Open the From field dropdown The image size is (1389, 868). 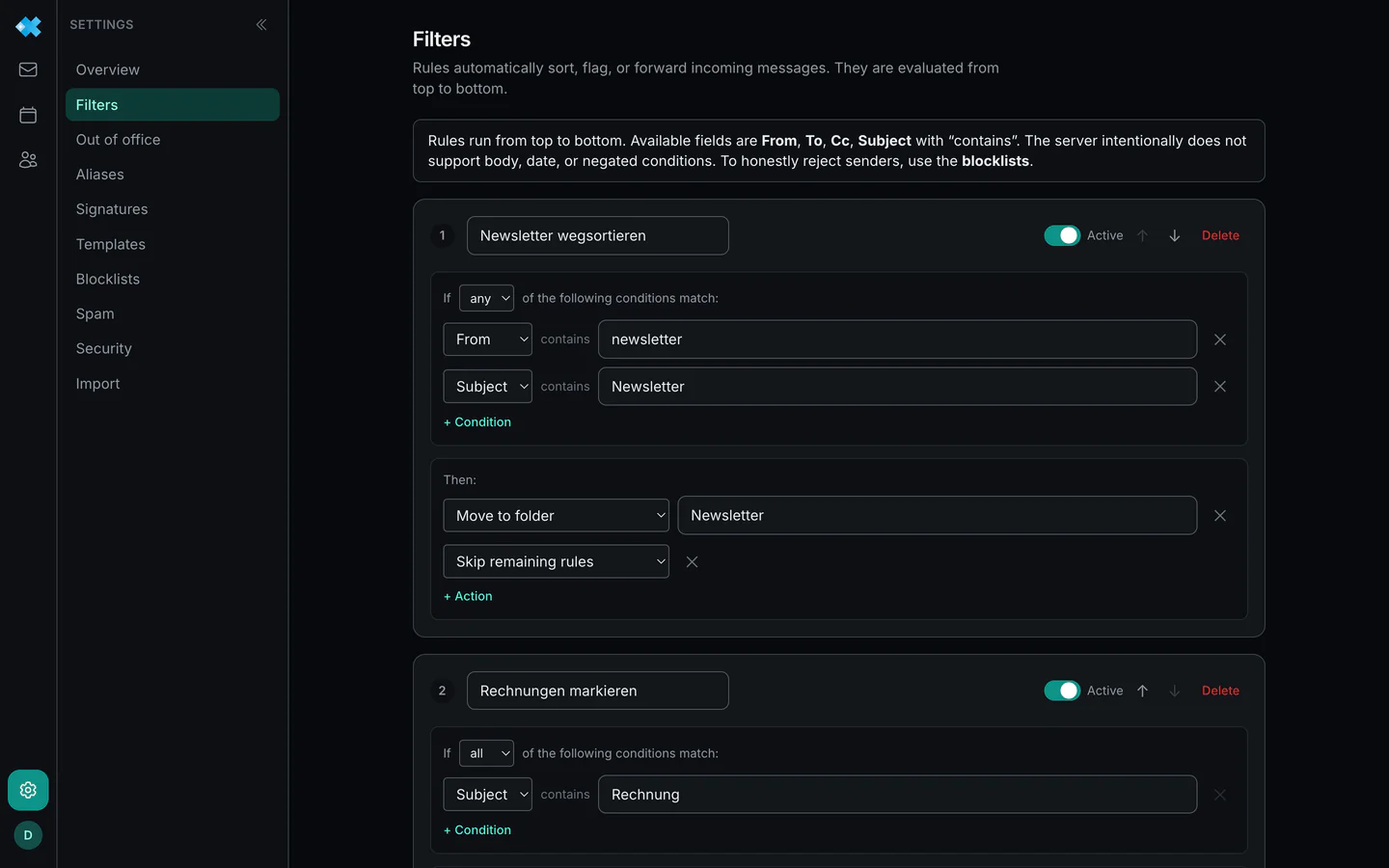pos(487,339)
